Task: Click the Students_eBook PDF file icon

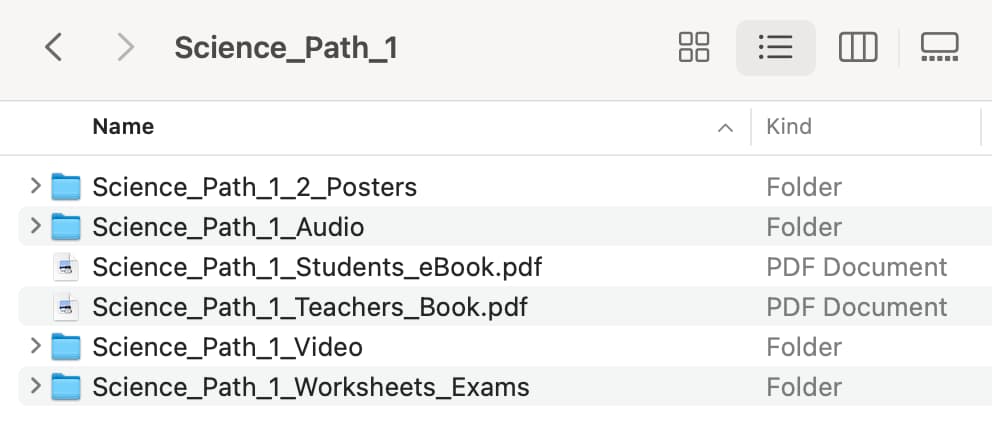Action: (x=66, y=267)
